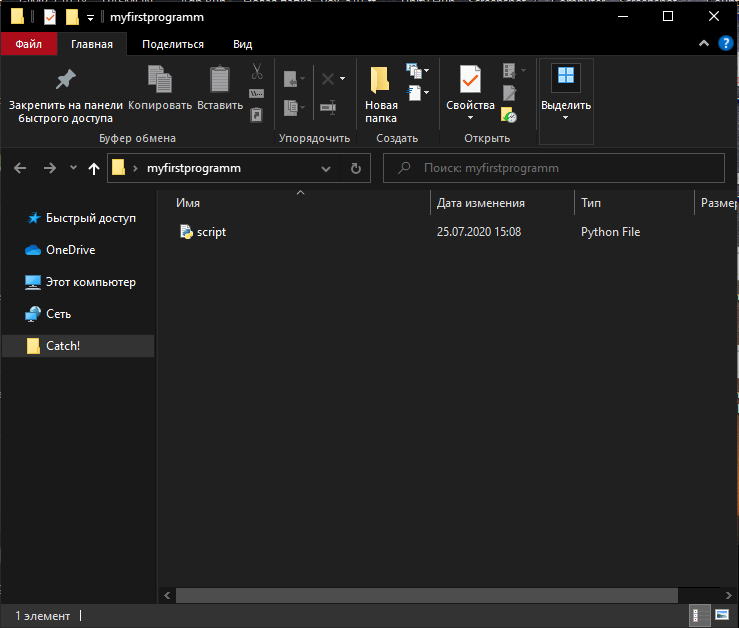Open the address bar history dropdown

coord(326,169)
